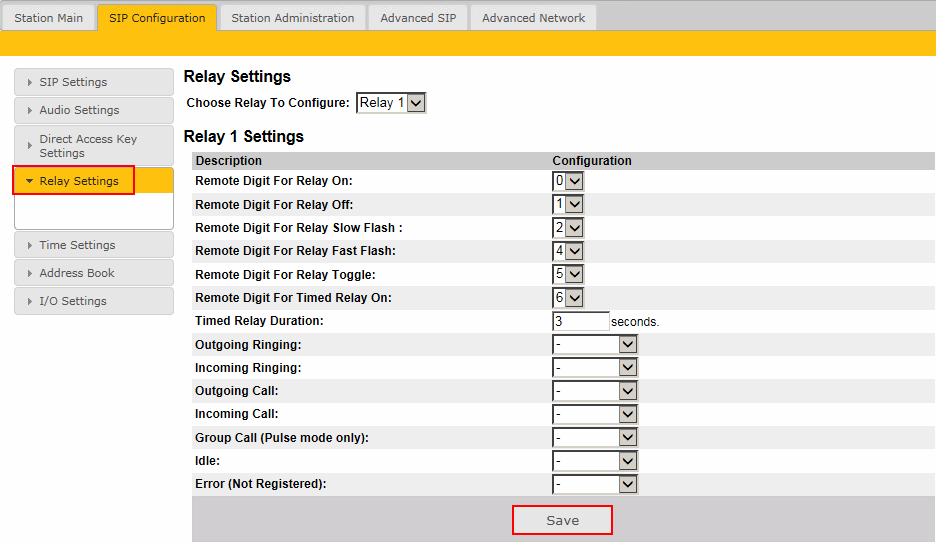Open Error (Not Registered) dropdown
This screenshot has height=544, width=936.
pos(594,484)
